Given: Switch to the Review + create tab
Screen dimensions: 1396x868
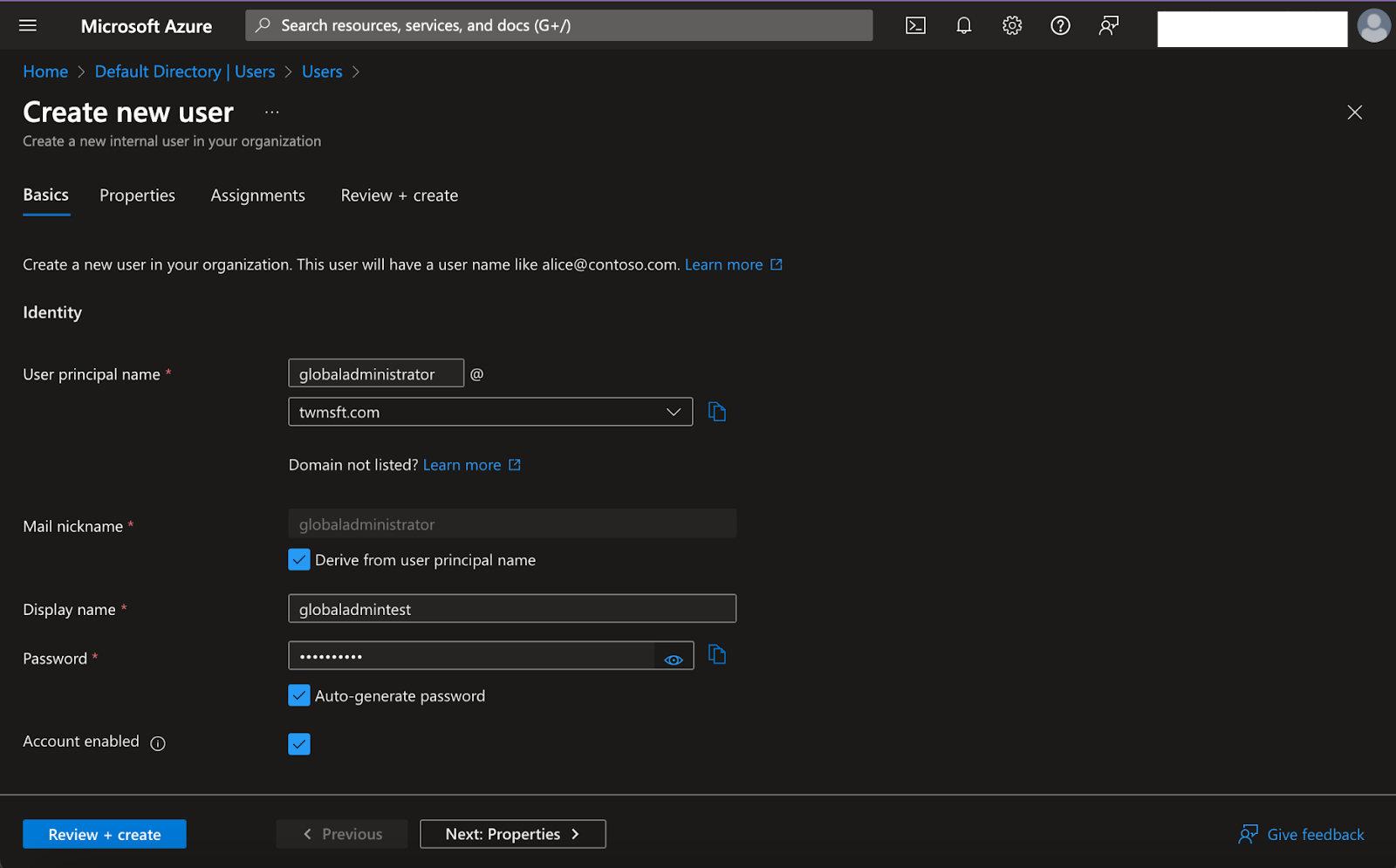Looking at the screenshot, I should pyautogui.click(x=400, y=195).
